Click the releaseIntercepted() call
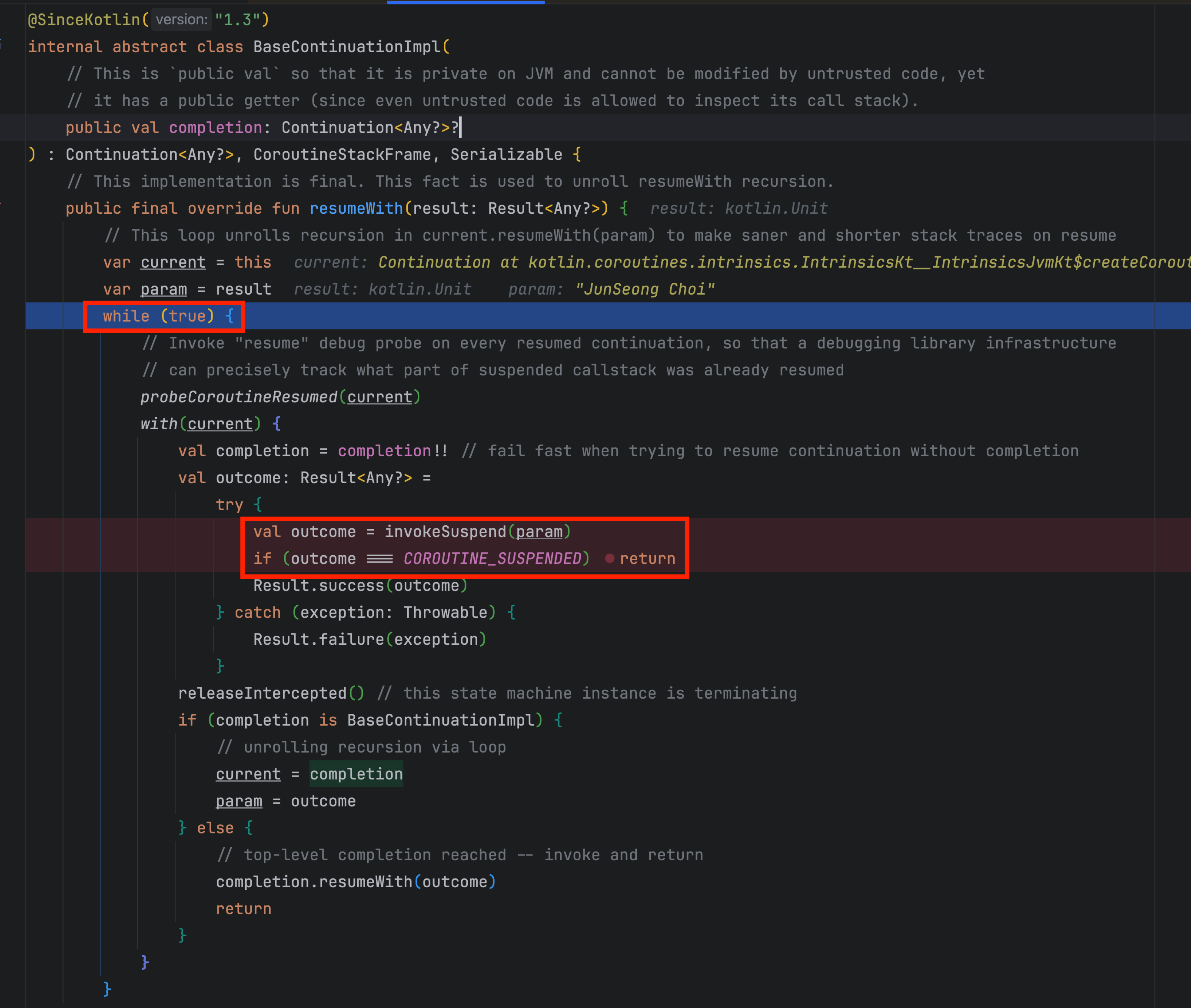Screen dimensions: 1191x1008 pyautogui.click(x=270, y=693)
